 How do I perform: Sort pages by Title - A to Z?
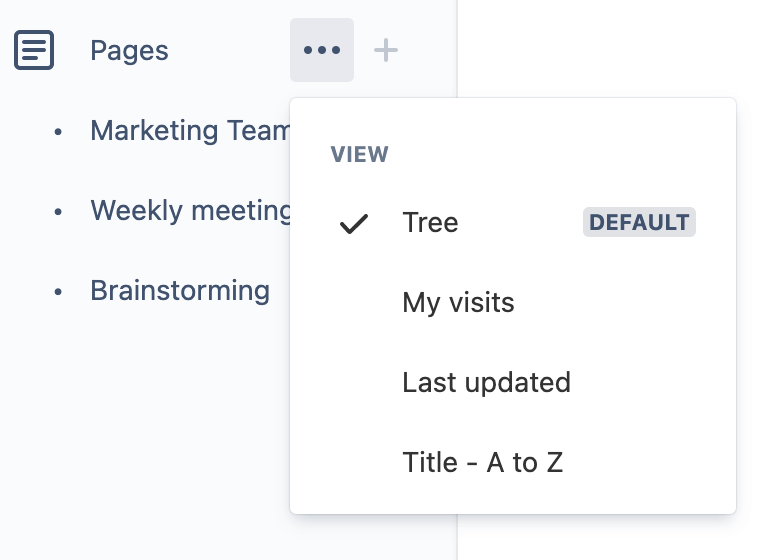(x=483, y=462)
